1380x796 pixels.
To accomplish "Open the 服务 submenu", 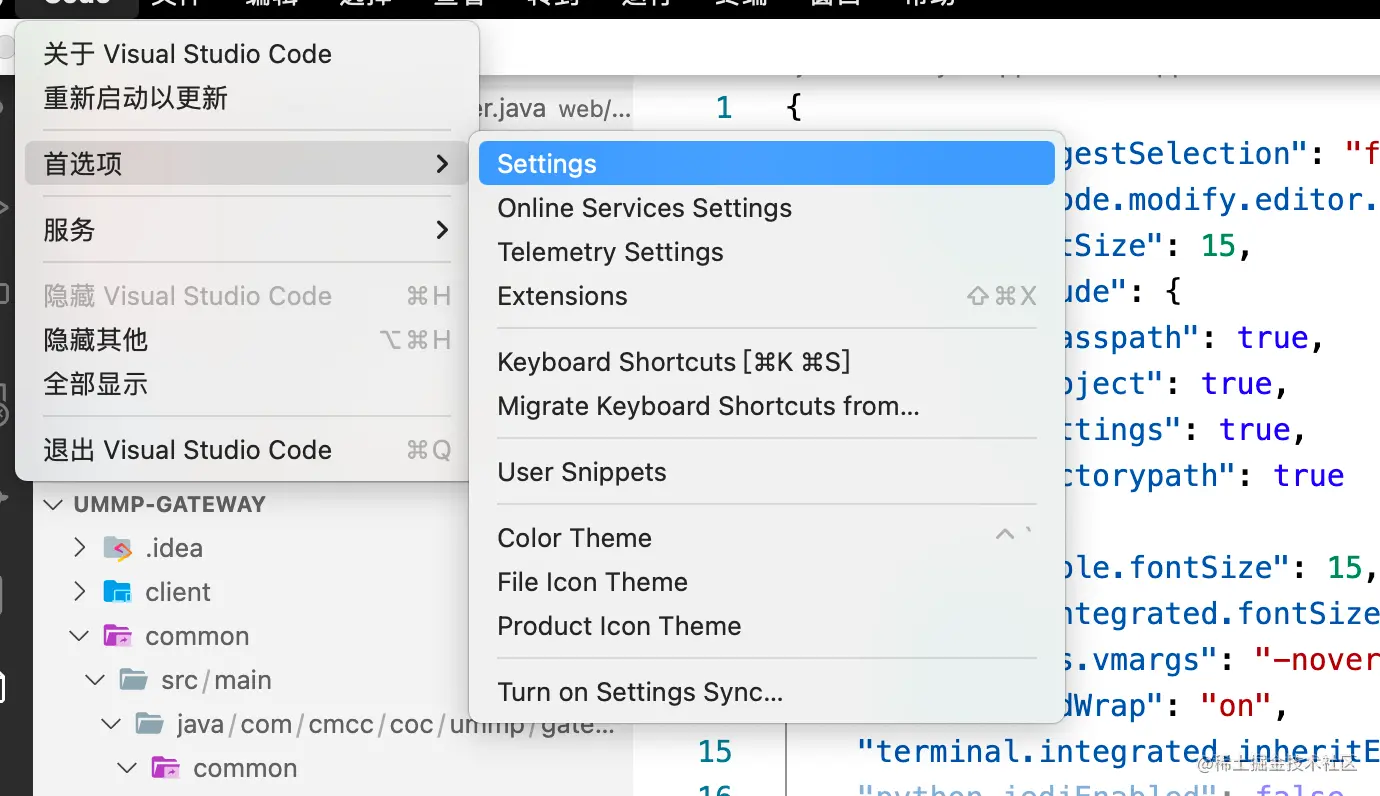I will pos(247,230).
